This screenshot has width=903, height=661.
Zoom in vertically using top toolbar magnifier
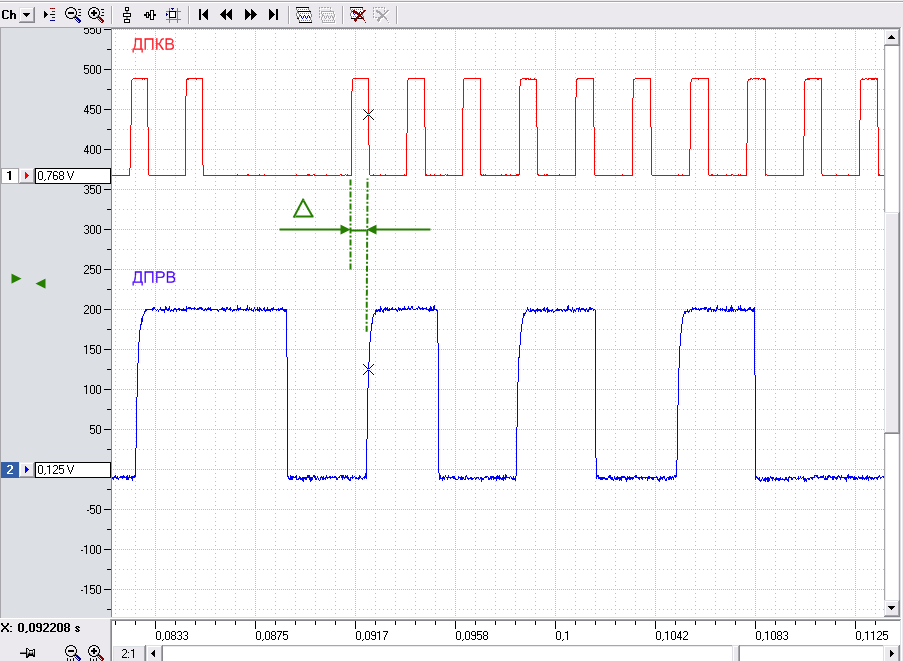(96, 15)
